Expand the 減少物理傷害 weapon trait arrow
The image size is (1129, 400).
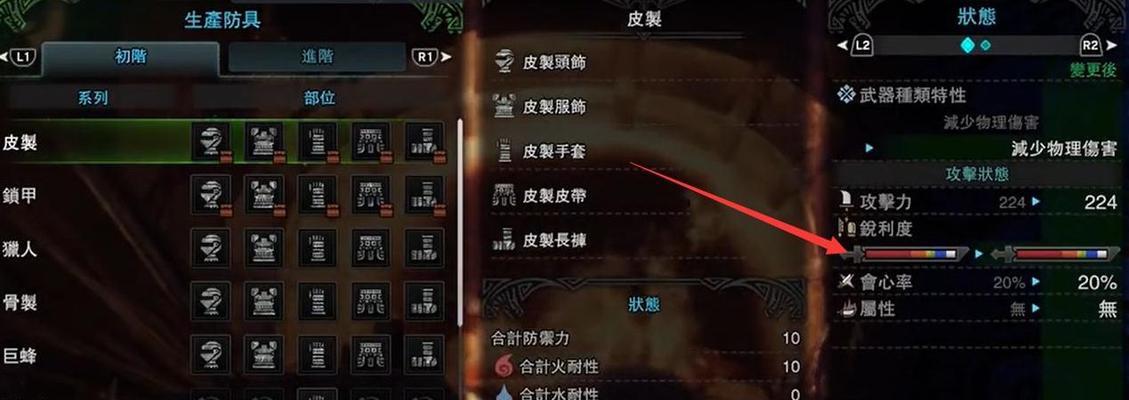[870, 148]
